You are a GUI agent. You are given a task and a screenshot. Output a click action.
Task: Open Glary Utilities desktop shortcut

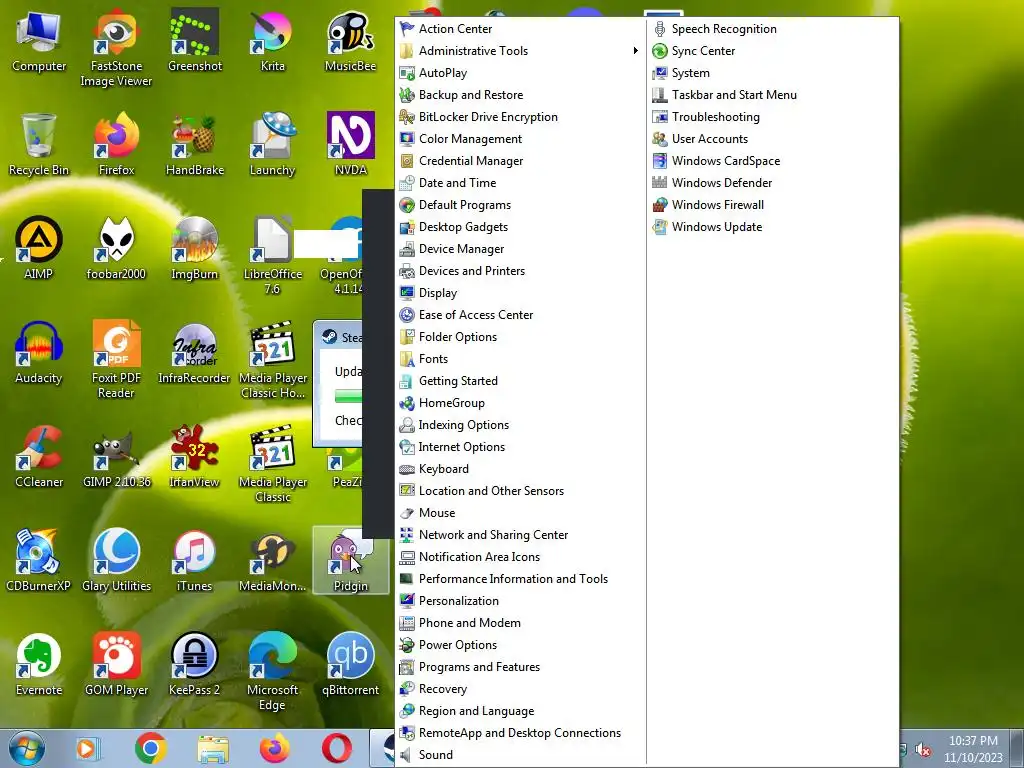(x=116, y=560)
